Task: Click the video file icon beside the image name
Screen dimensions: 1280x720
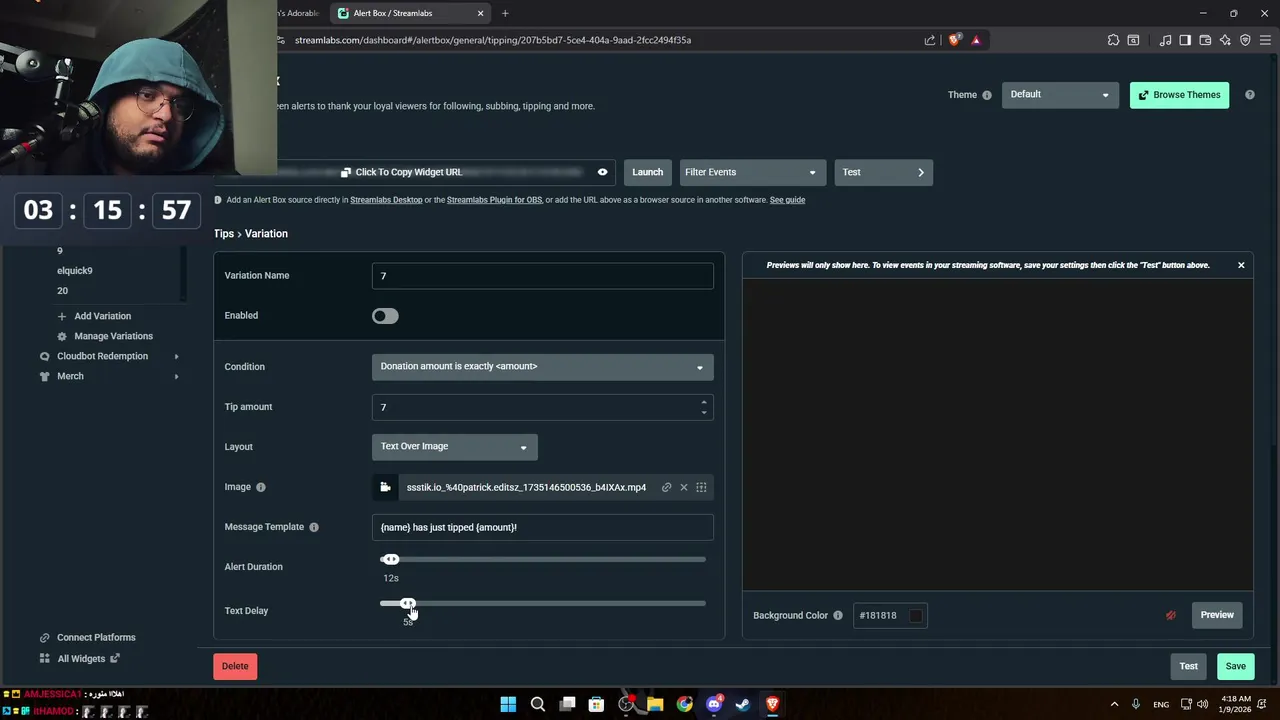Action: (385, 487)
